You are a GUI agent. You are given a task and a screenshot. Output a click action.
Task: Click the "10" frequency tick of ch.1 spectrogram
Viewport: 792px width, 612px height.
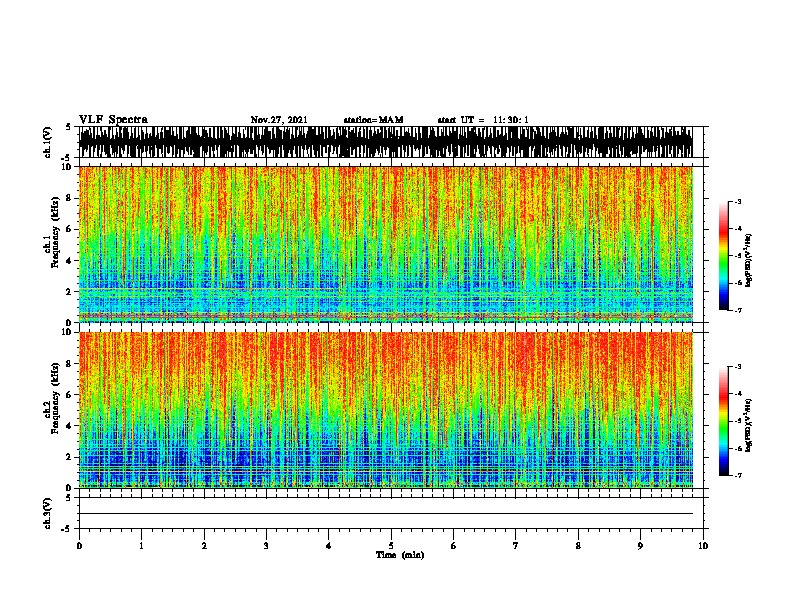pyautogui.click(x=68, y=167)
